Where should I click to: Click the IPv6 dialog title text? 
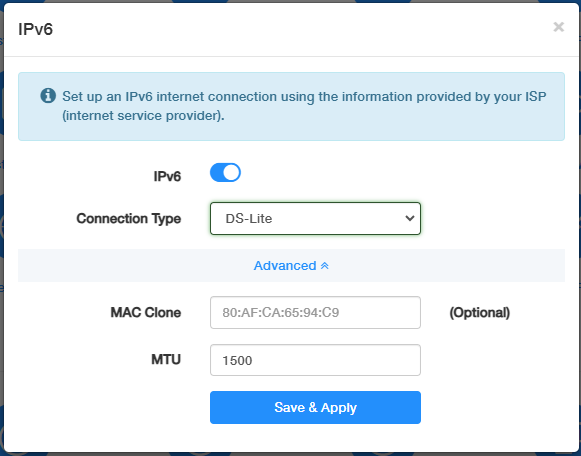(36, 29)
